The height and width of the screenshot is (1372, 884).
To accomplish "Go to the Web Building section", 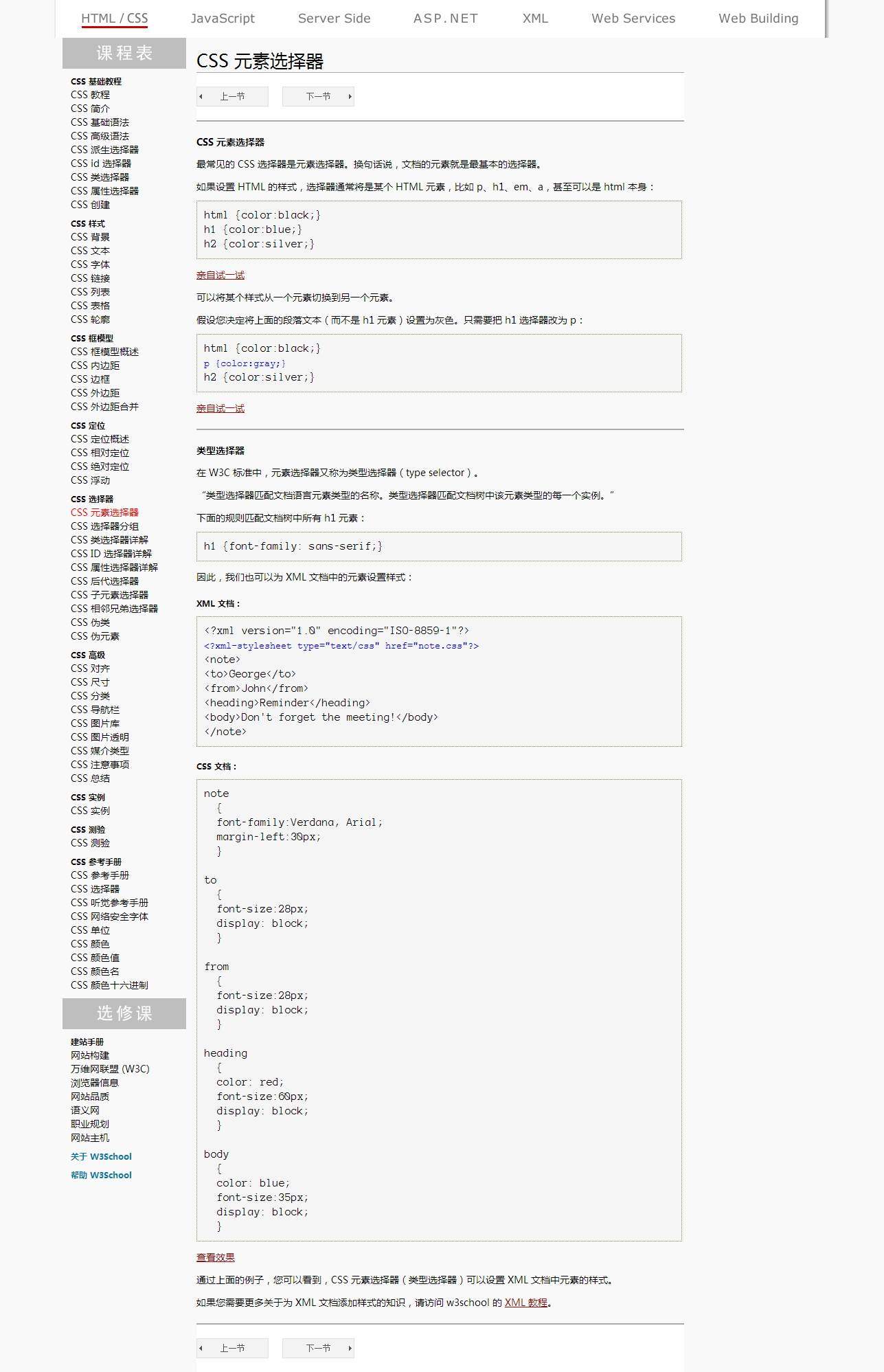I will (x=758, y=19).
